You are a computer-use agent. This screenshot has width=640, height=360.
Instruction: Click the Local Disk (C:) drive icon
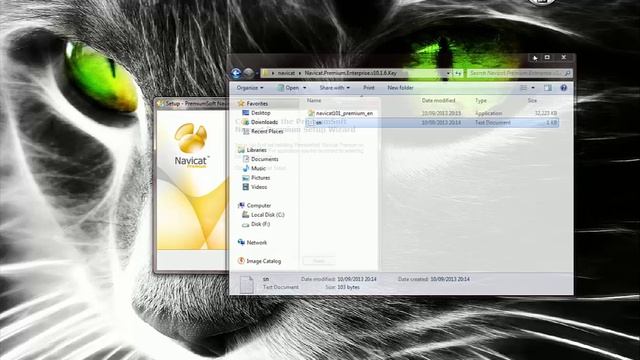[x=246, y=215]
